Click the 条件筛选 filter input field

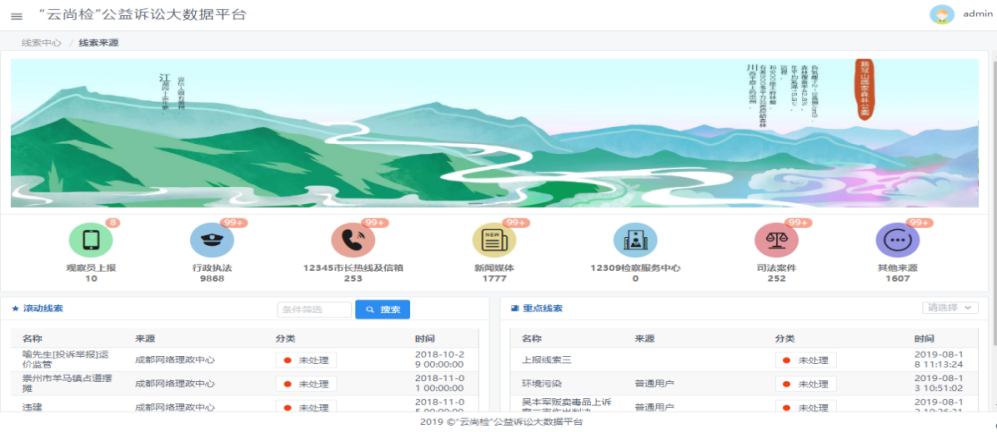pos(313,310)
